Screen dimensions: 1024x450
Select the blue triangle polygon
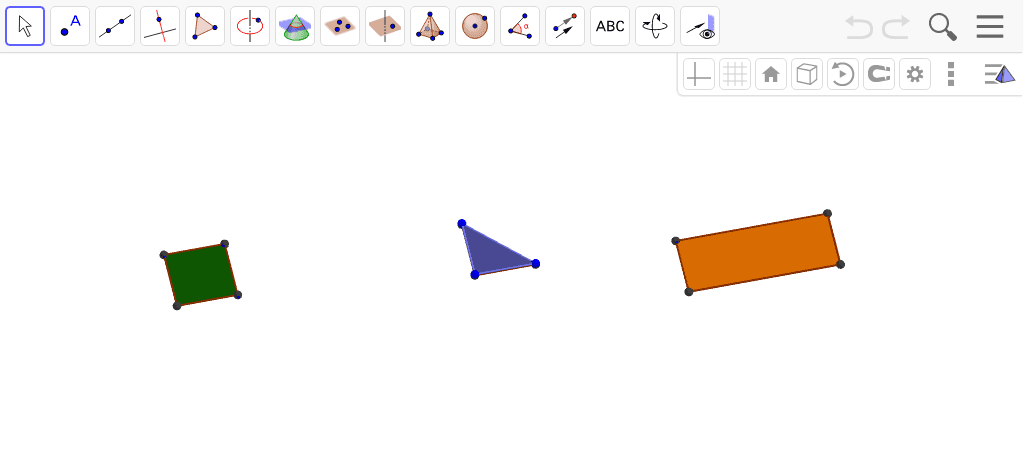tap(490, 256)
